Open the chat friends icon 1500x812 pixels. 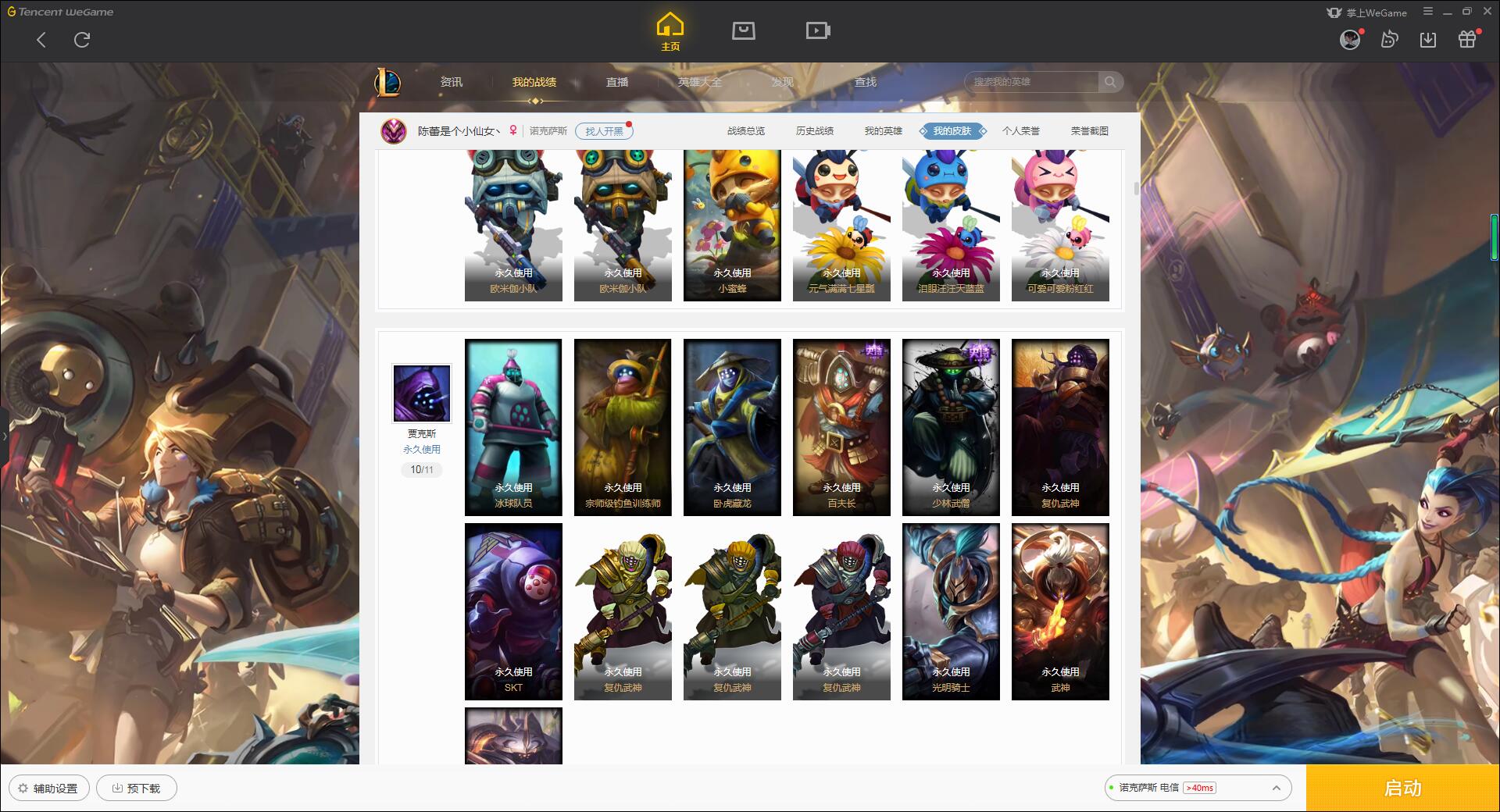coord(1389,39)
